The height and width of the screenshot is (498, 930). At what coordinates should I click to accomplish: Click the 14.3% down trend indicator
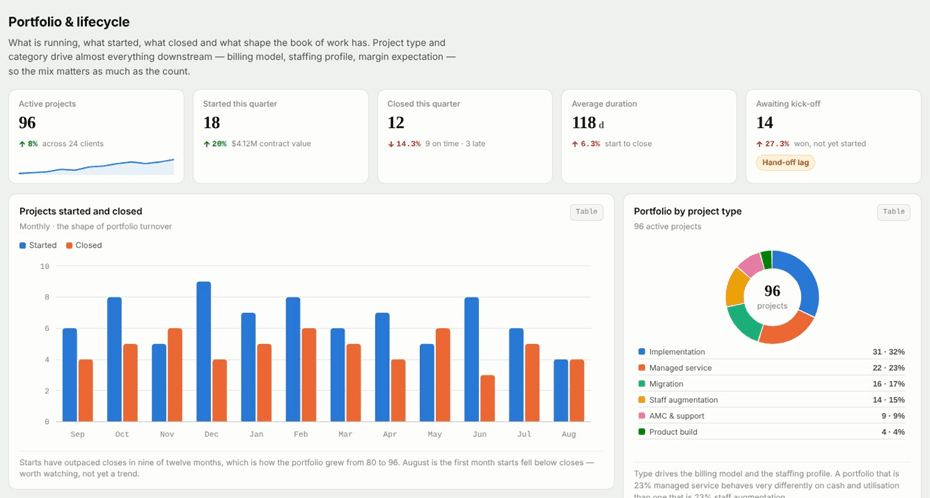tap(404, 143)
